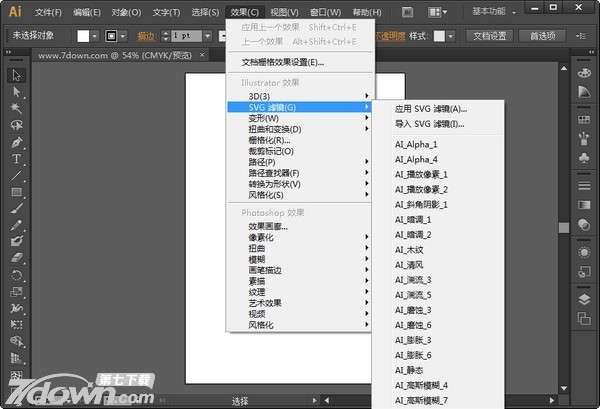Select the Pen tool
Viewport: 600px width, 409px height.
point(16,143)
